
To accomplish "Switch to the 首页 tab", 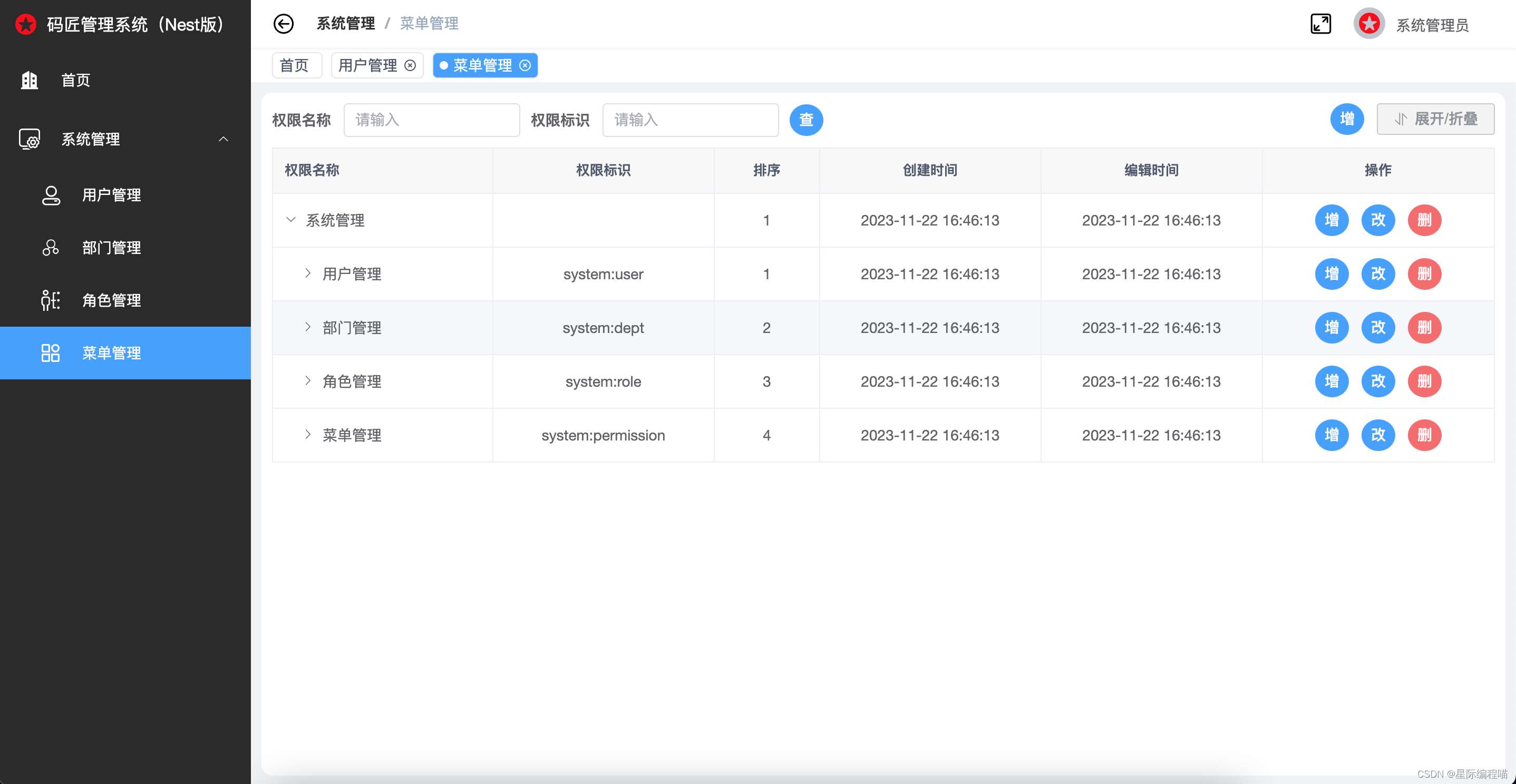I will pyautogui.click(x=296, y=65).
